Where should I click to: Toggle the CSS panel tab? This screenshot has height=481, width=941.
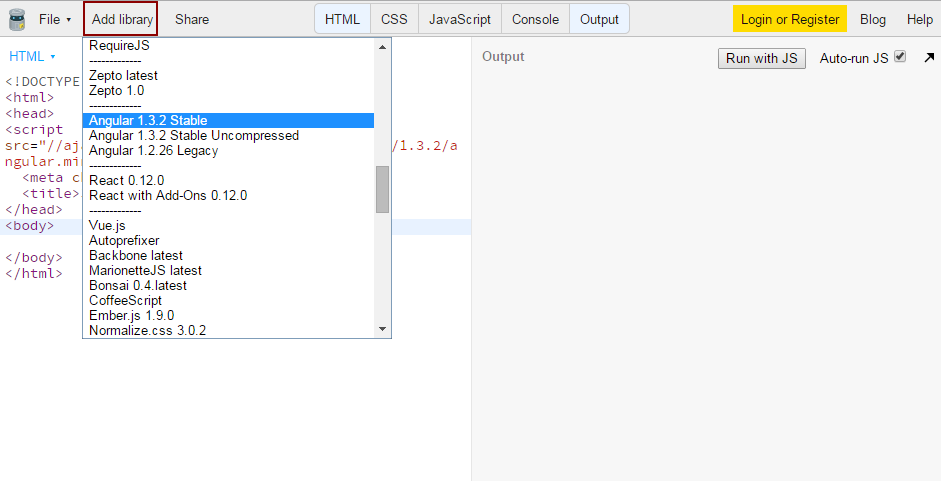coord(394,19)
